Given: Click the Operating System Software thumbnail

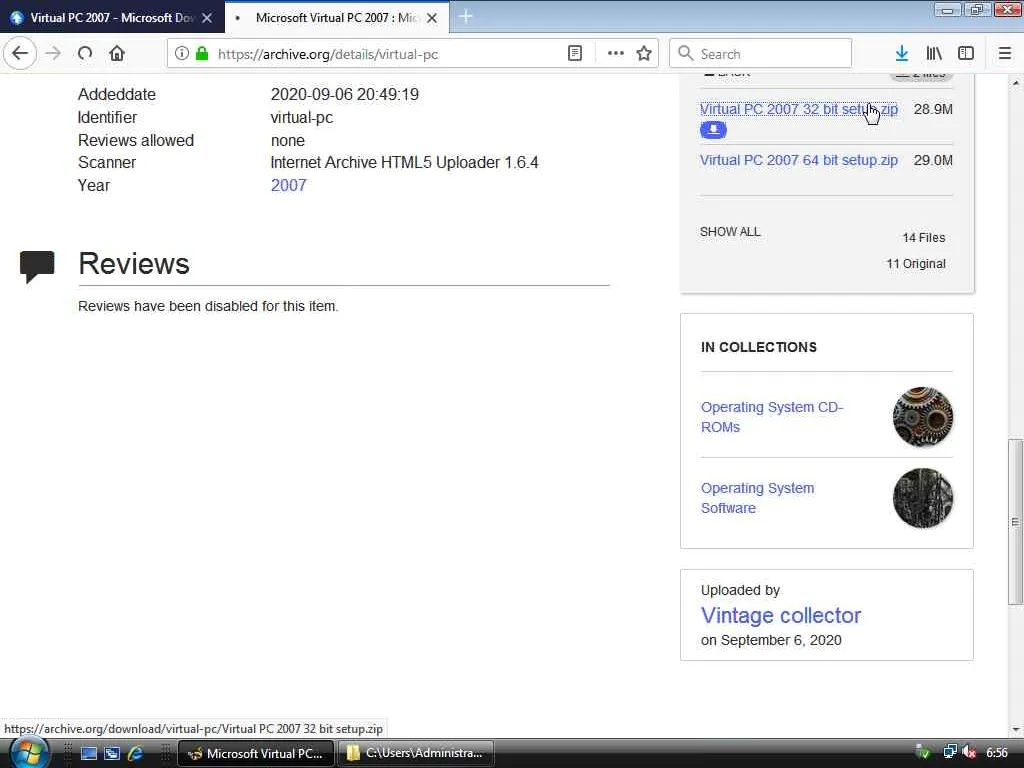Looking at the screenshot, I should tap(923, 498).
